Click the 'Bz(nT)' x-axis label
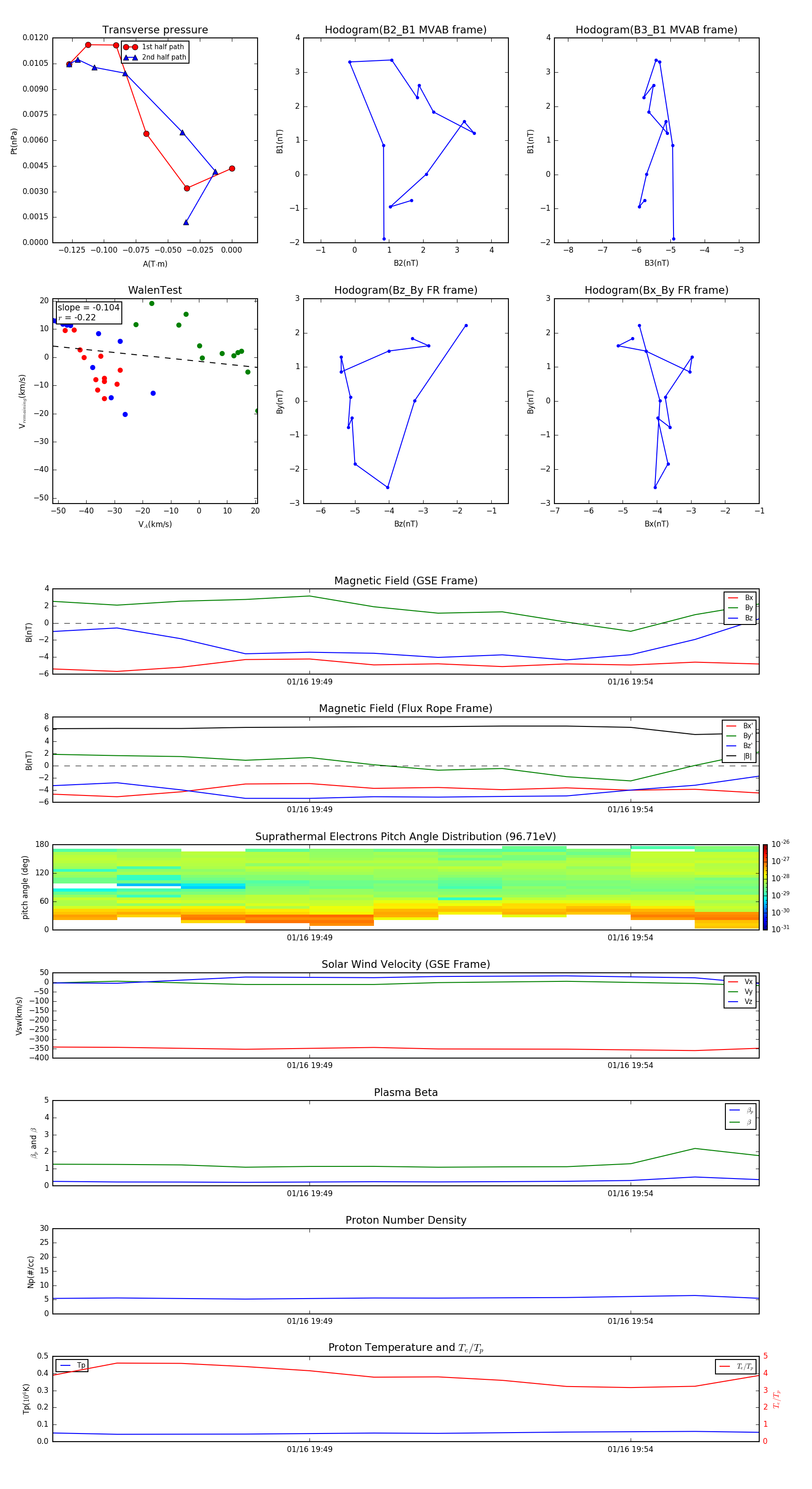The width and height of the screenshot is (812, 1489). 406,524
